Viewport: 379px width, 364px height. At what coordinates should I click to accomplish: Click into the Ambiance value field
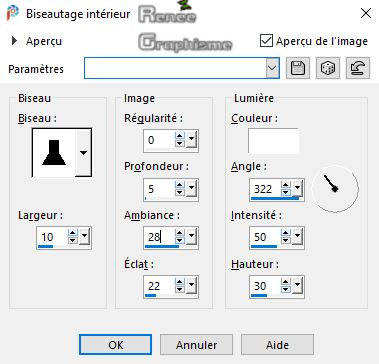159,237
